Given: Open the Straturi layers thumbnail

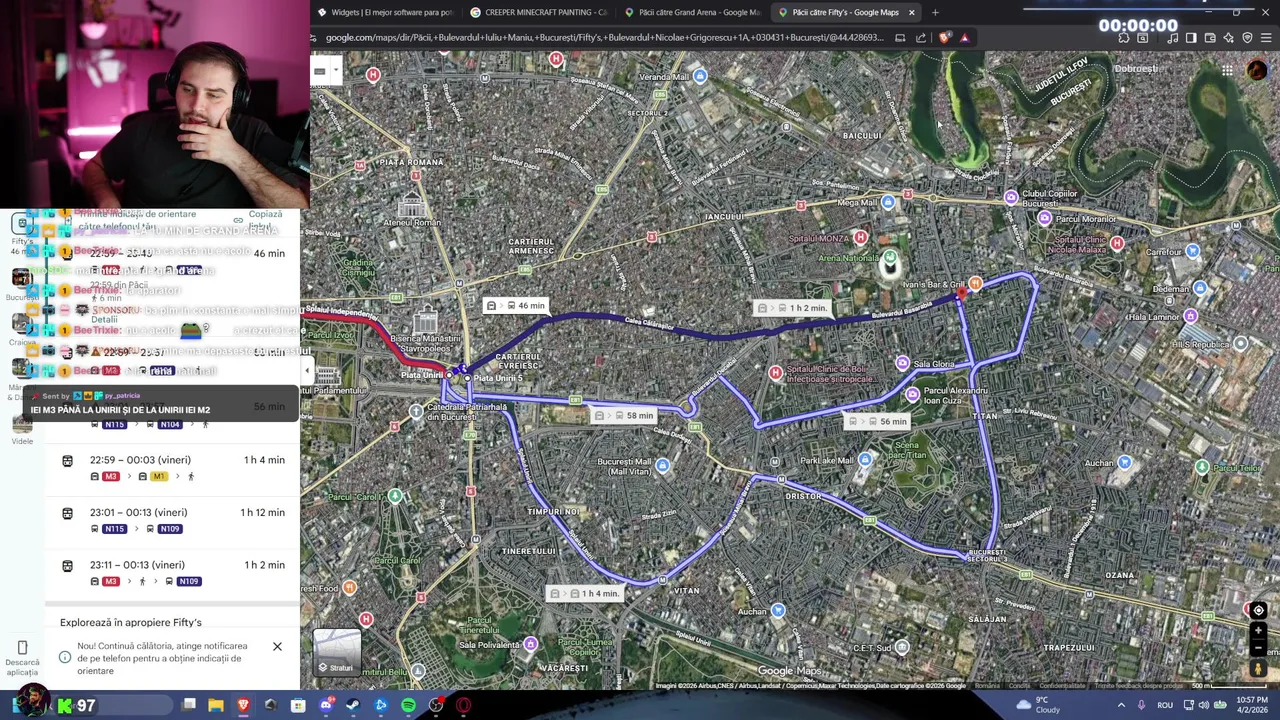Looking at the screenshot, I should pyautogui.click(x=337, y=652).
